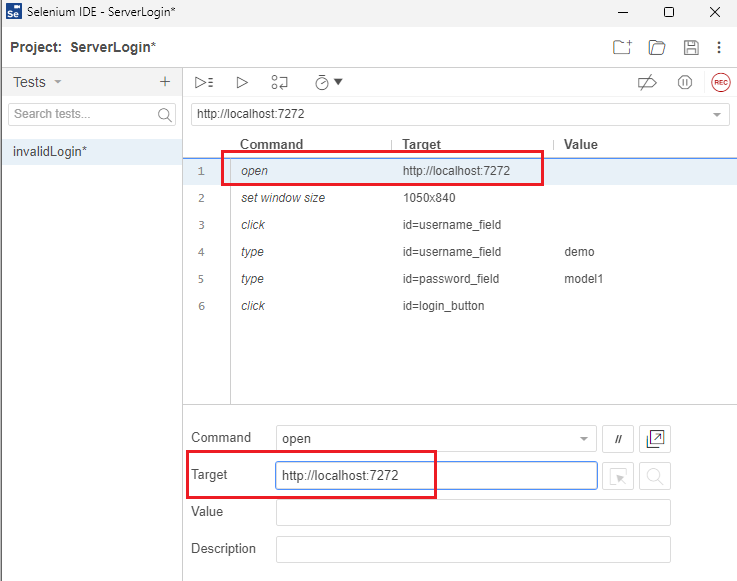Click the Target input field in editor
This screenshot has width=737, height=581.
pyautogui.click(x=436, y=476)
